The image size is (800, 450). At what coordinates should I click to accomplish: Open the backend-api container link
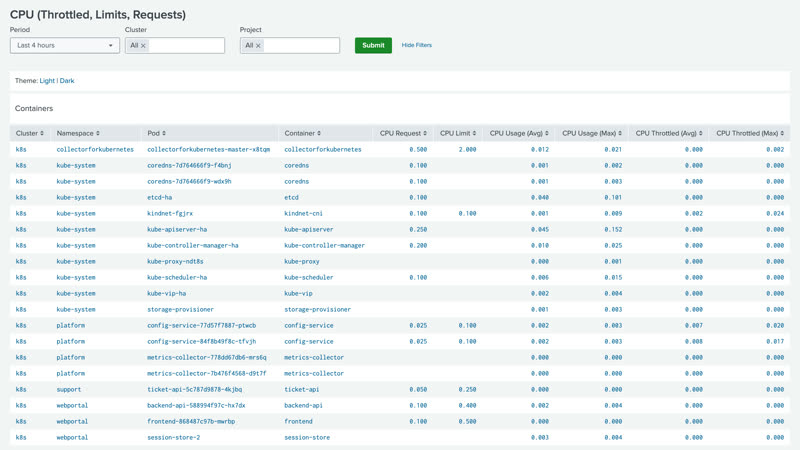(x=304, y=406)
